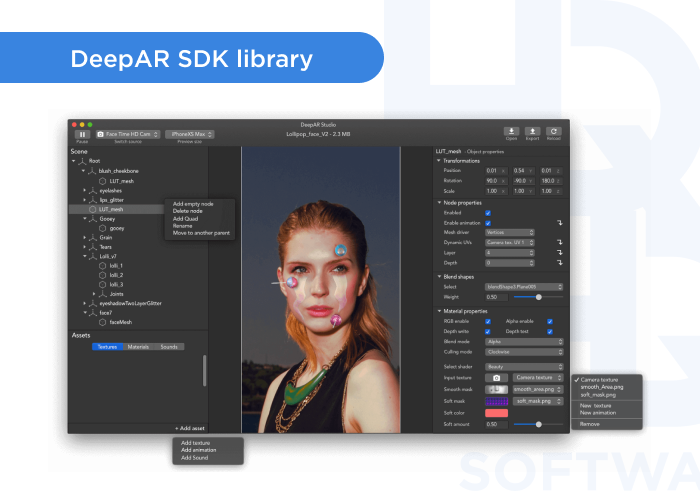Export the effect with Export icon

pyautogui.click(x=532, y=131)
